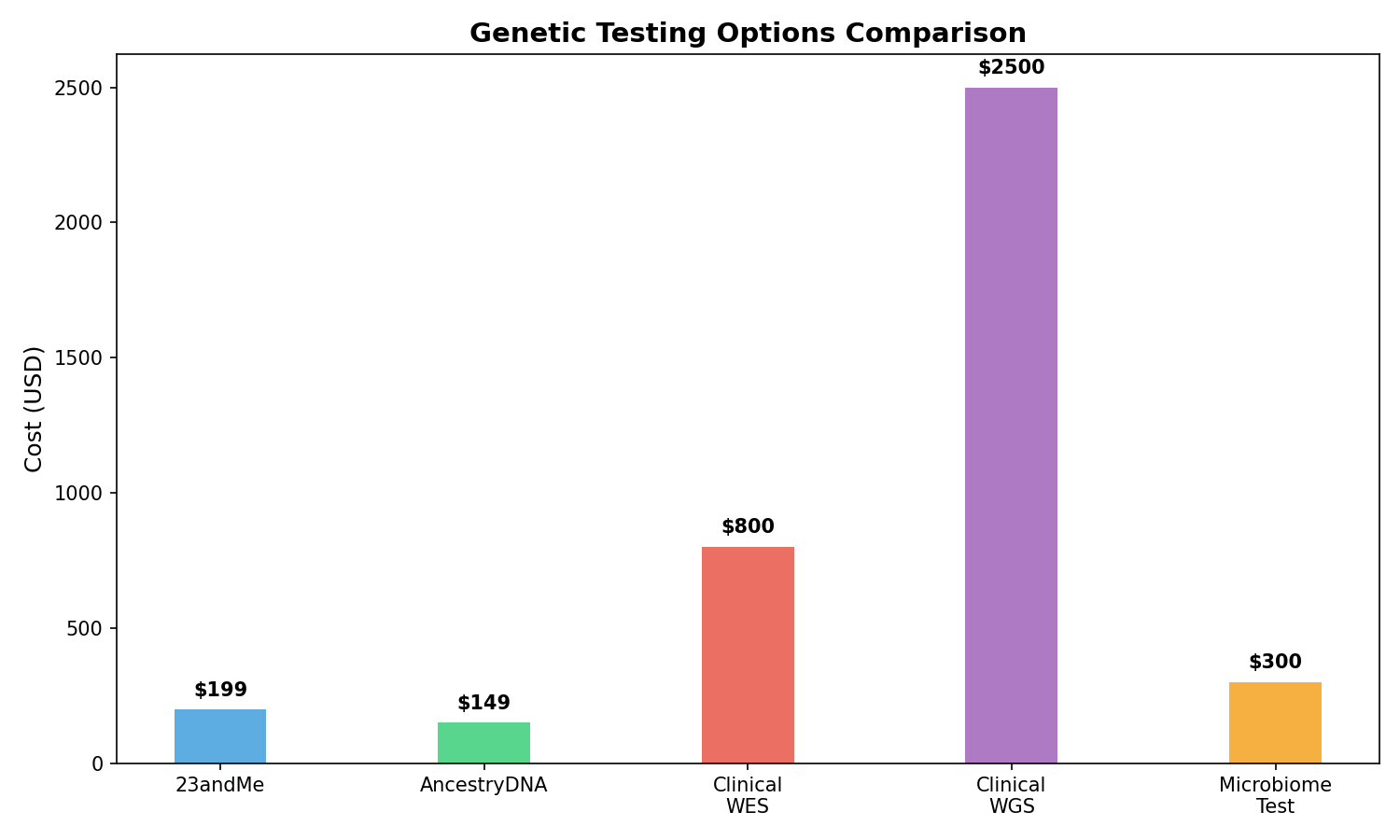Click the '23andMe' x-axis label
The height and width of the screenshot is (840, 1400).
coord(220,786)
